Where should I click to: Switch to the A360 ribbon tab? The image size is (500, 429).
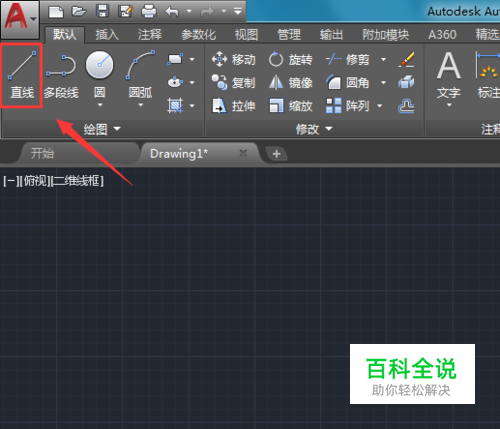(x=442, y=34)
